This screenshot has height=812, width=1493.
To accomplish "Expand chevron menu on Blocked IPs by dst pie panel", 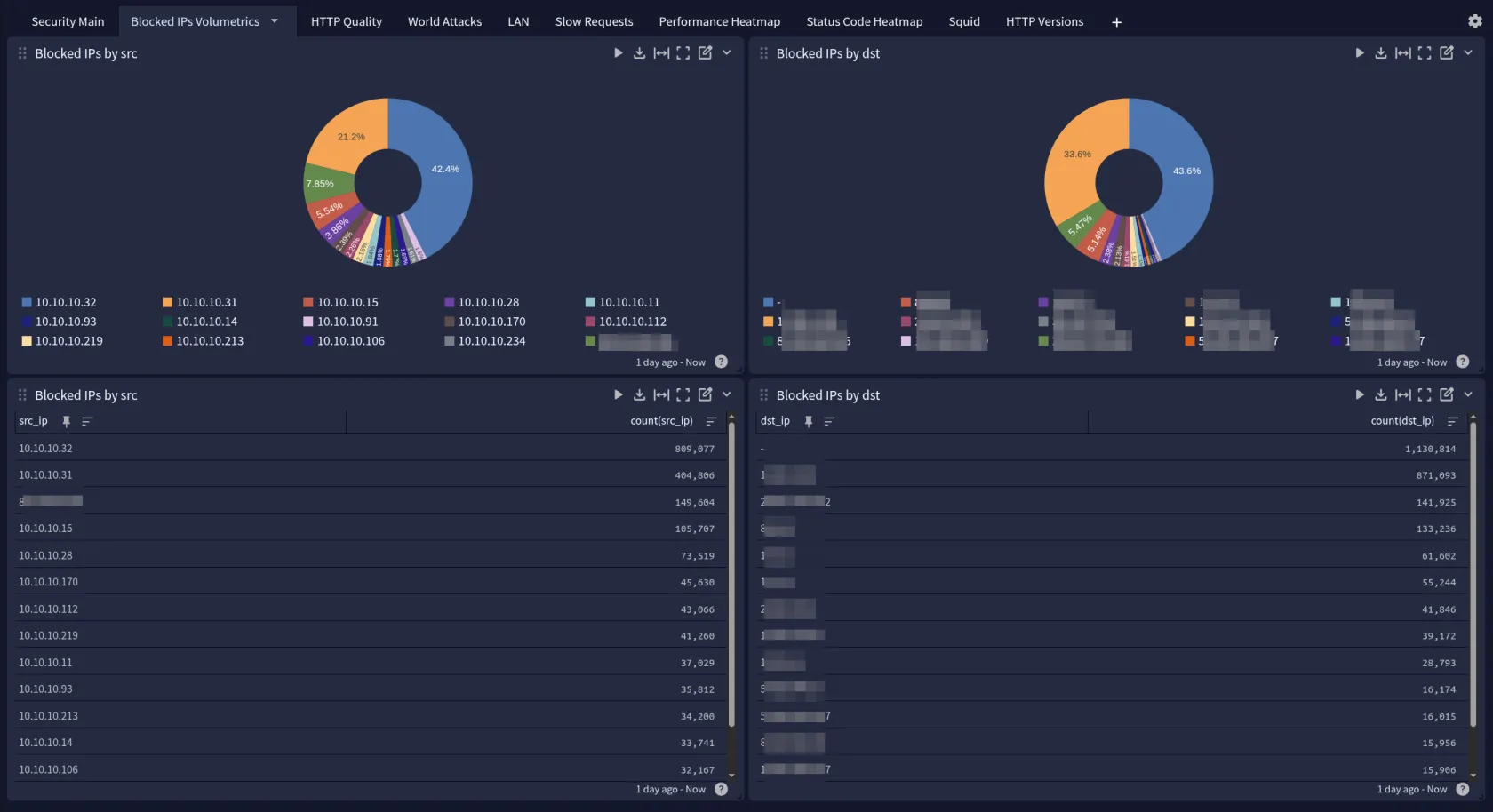I will tap(1467, 53).
